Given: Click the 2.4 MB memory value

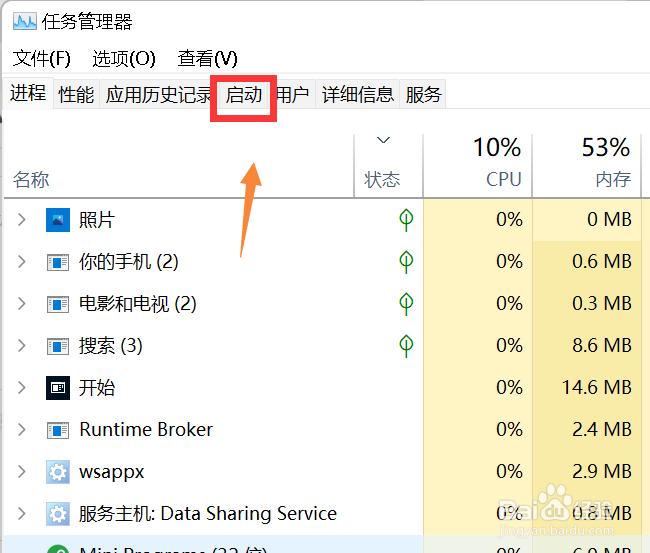Looking at the screenshot, I should click(602, 429).
